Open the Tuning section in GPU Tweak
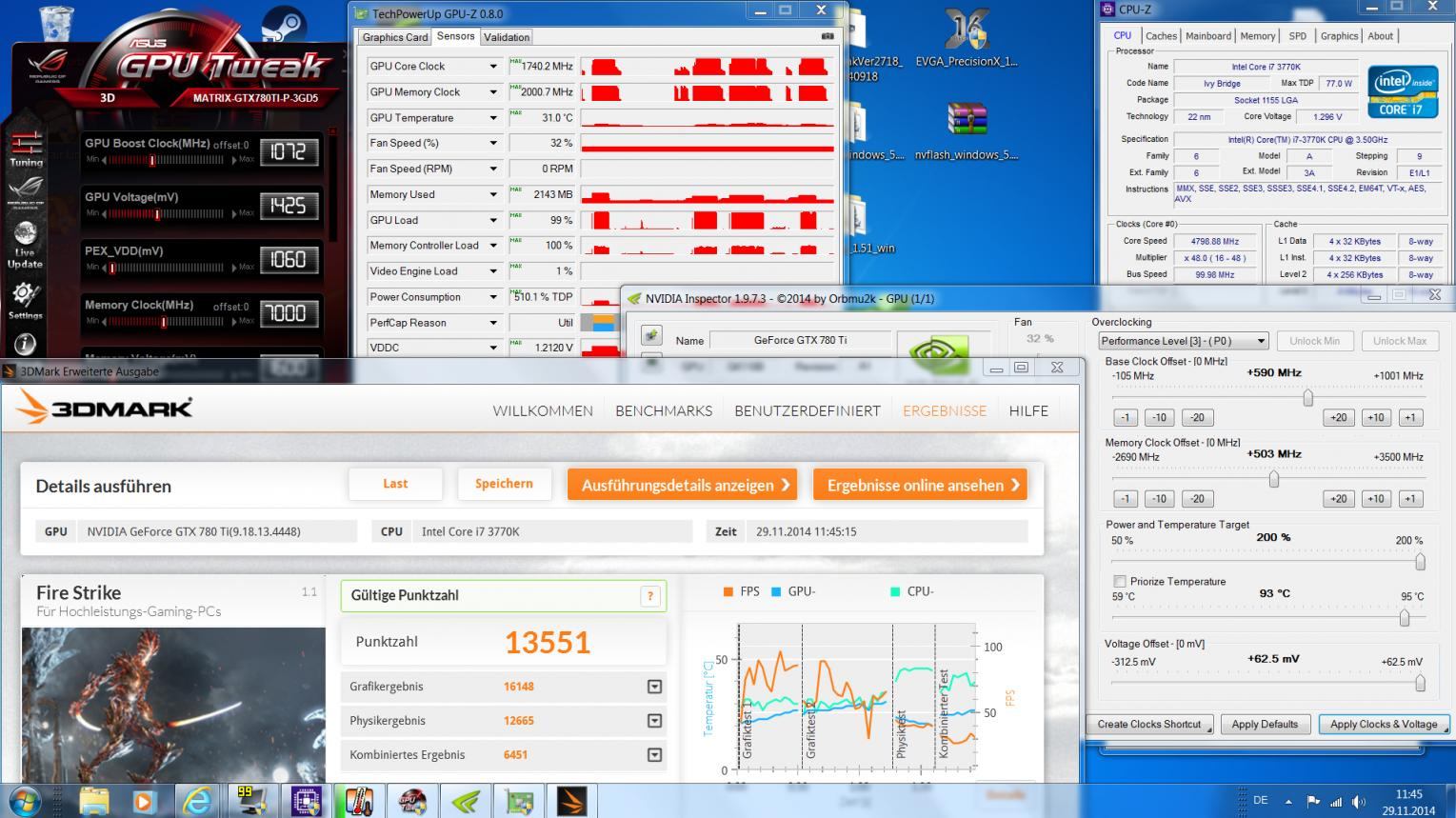This screenshot has height=818, width=1456. (26, 149)
